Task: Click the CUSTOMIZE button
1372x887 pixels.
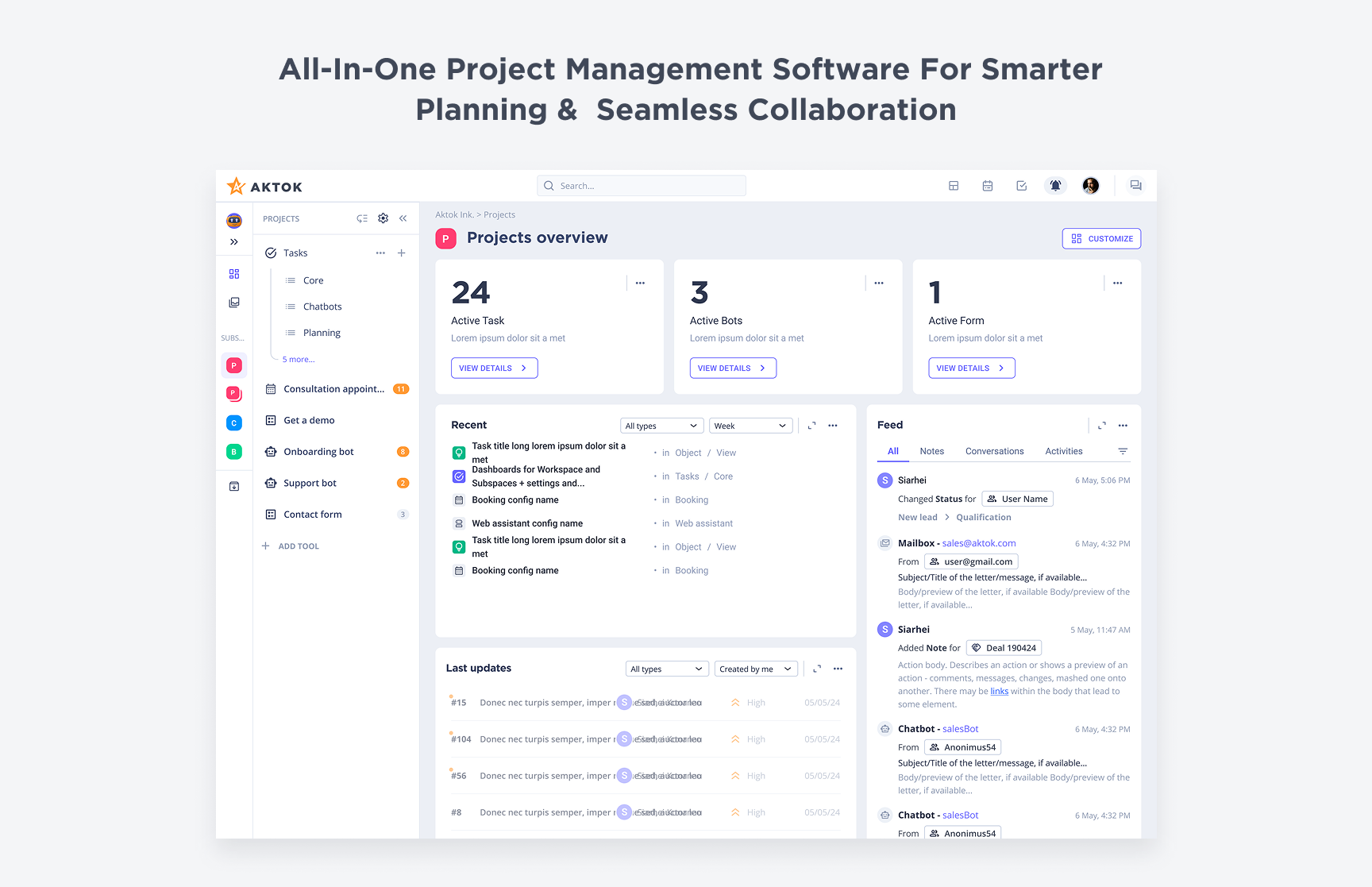Action: 1101,238
